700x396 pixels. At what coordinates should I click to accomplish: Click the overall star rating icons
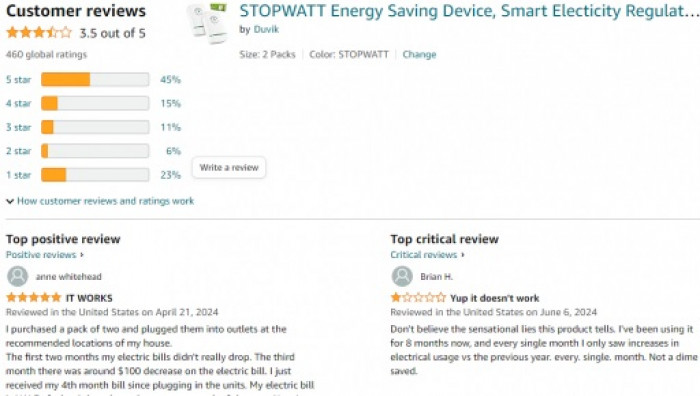(39, 33)
